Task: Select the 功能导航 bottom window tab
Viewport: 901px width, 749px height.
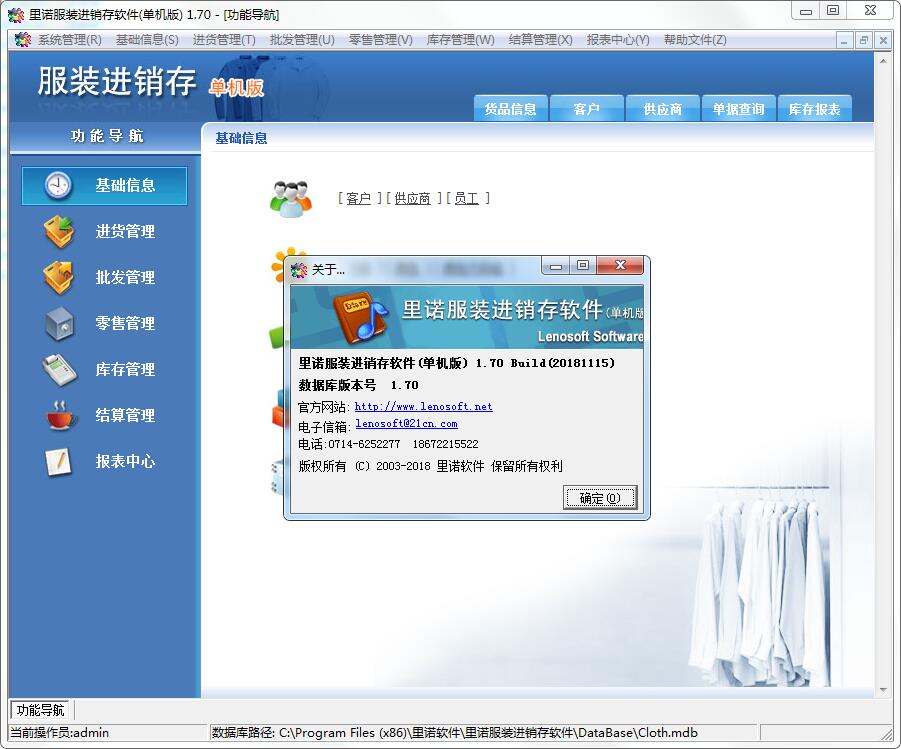Action: click(x=40, y=710)
